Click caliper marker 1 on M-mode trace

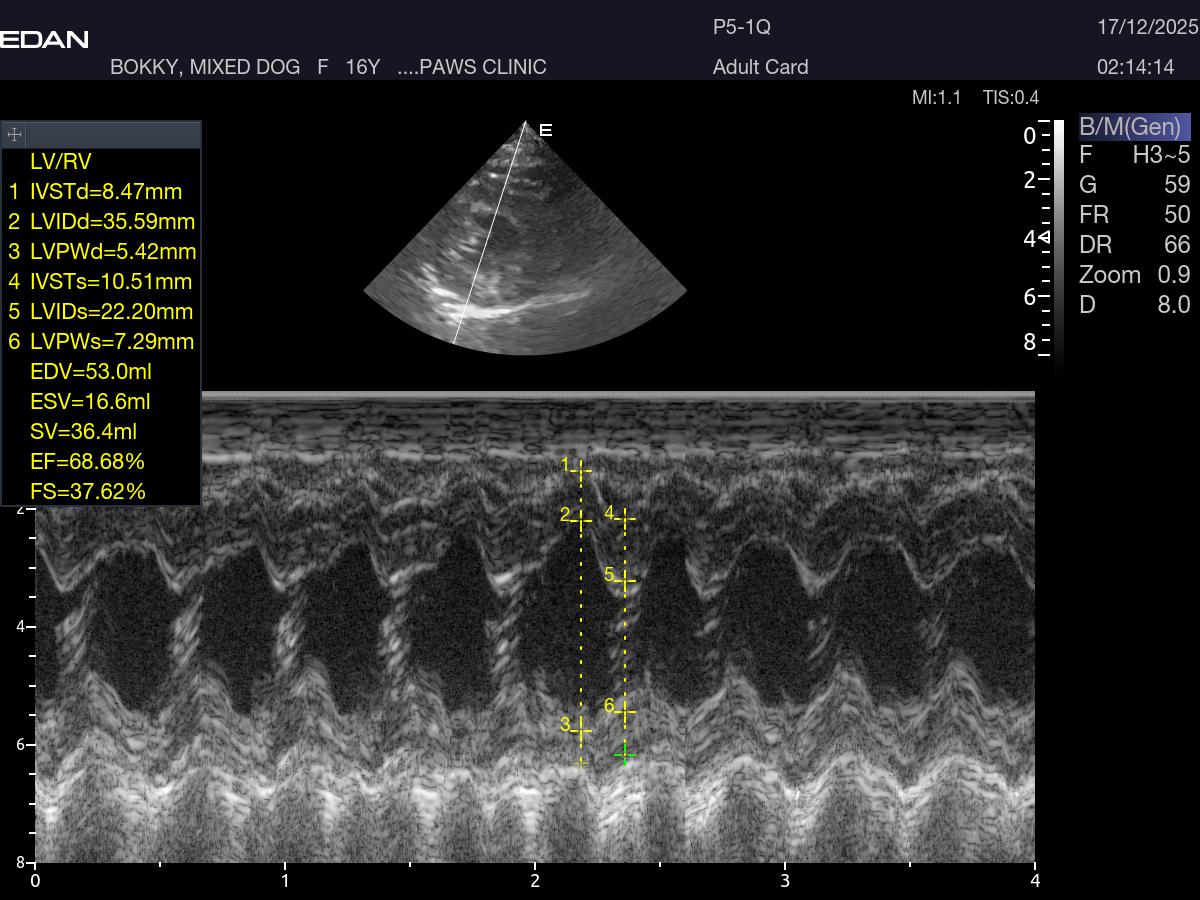click(x=581, y=469)
